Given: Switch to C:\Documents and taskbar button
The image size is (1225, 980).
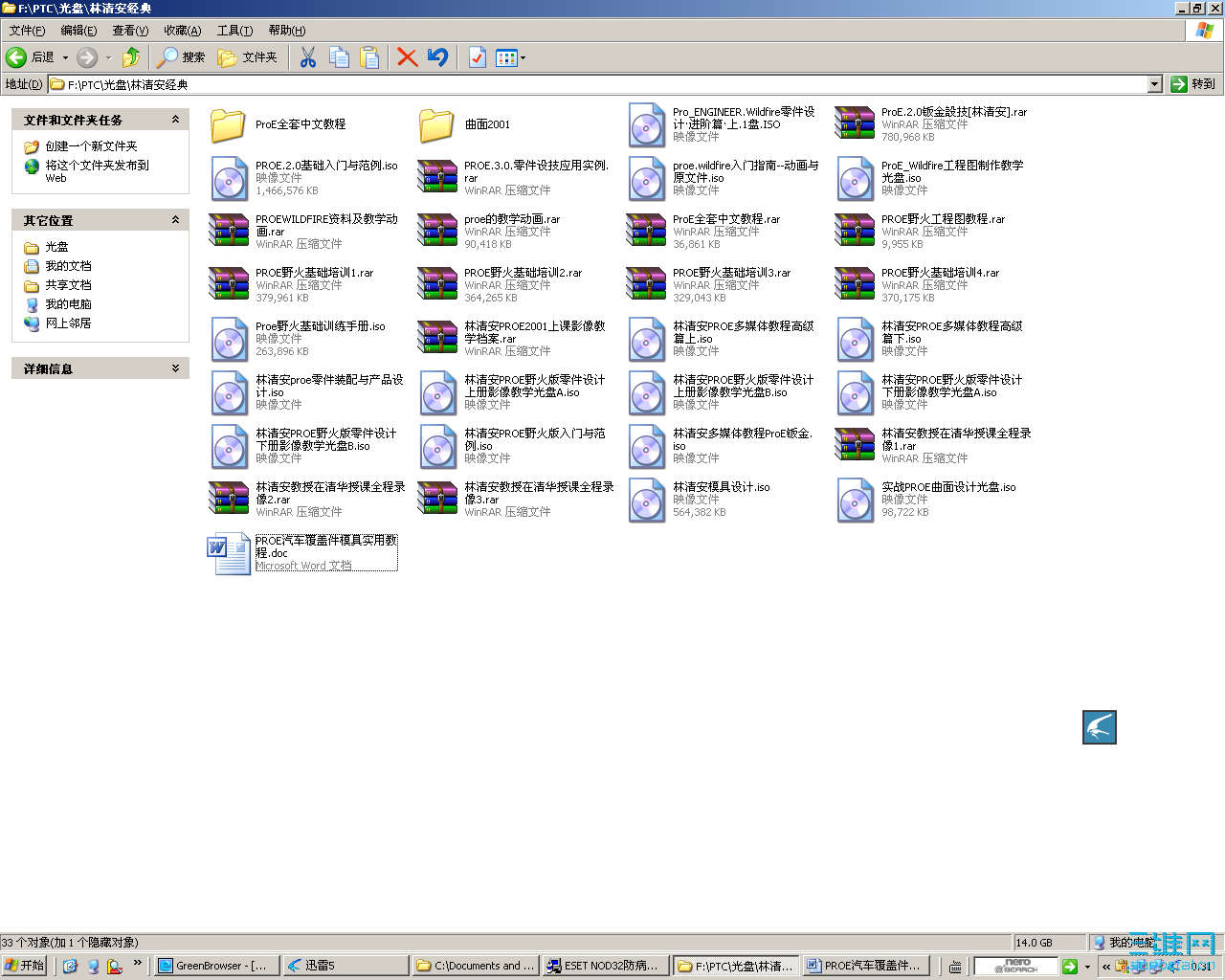Looking at the screenshot, I should click(x=476, y=966).
